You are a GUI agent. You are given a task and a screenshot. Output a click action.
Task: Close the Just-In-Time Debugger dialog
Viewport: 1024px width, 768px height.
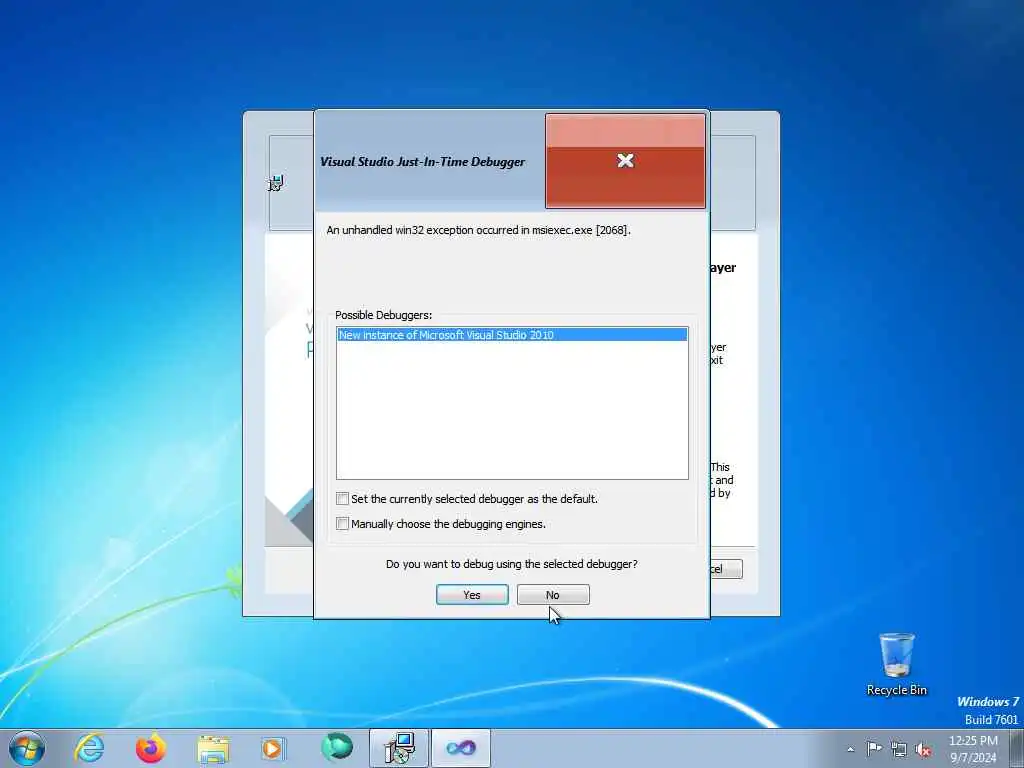[x=626, y=161]
